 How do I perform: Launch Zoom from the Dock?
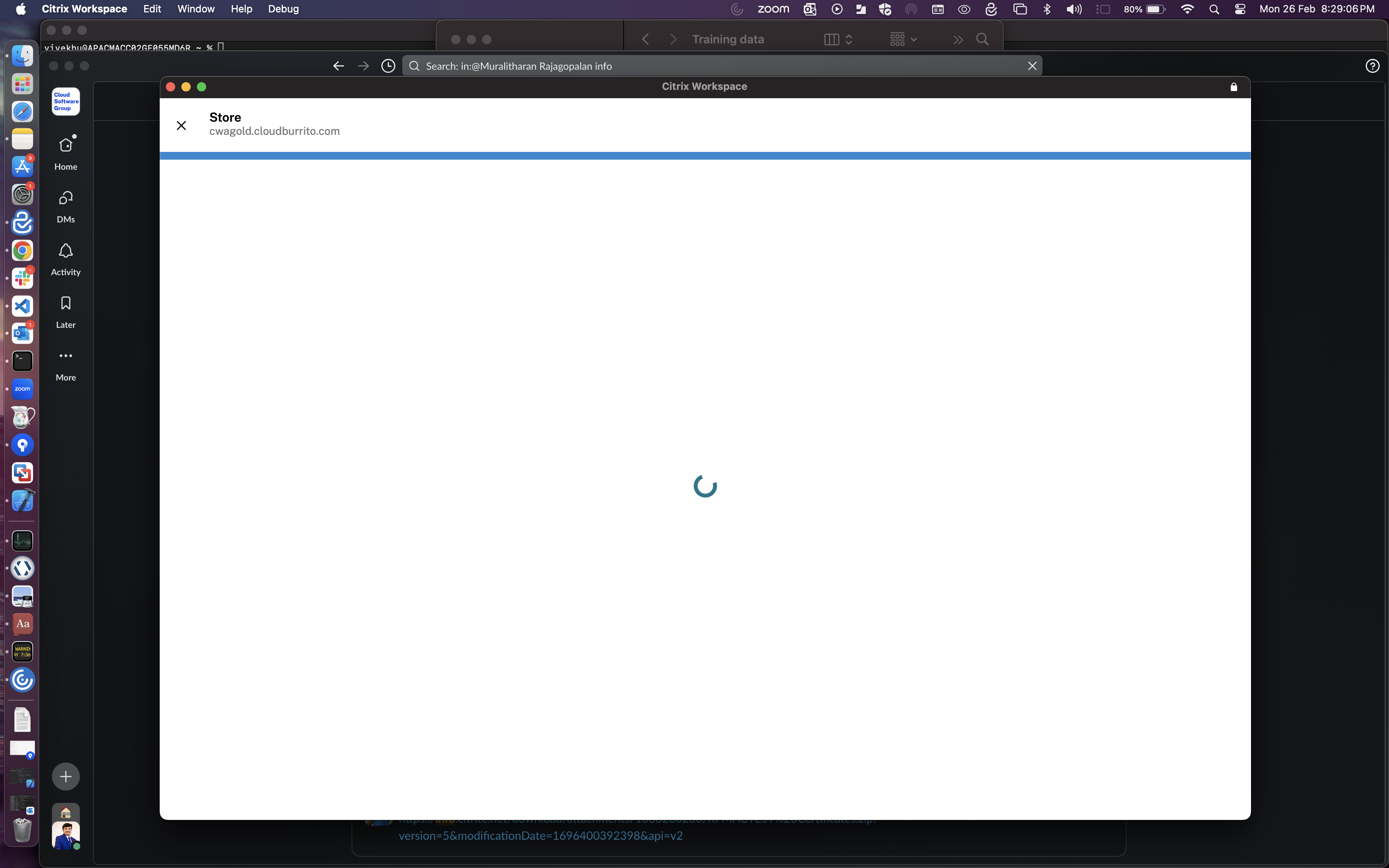22,389
